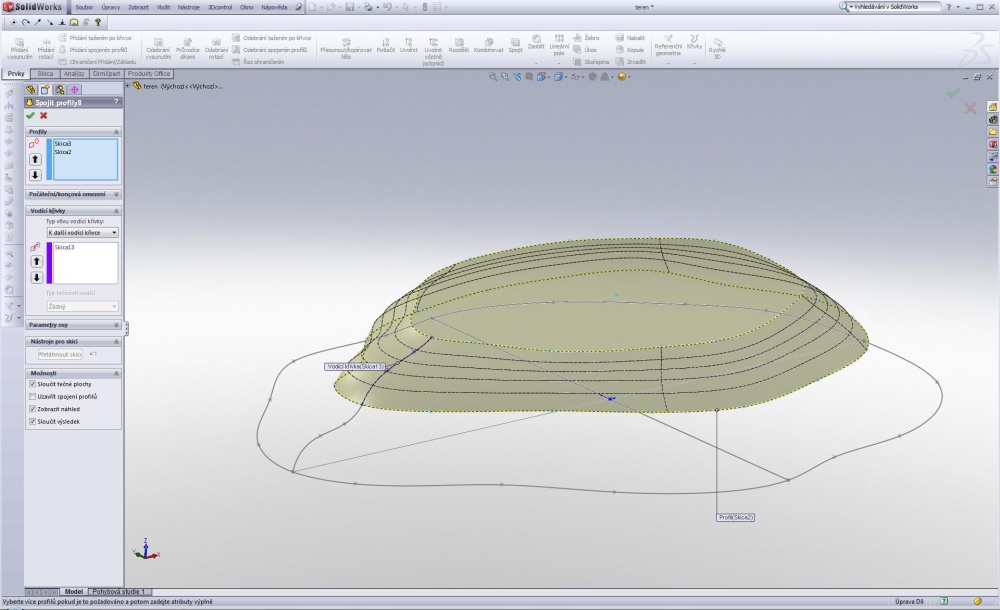The height and width of the screenshot is (610, 1000).
Task: Switch to the Analýzy tab
Action: [x=74, y=73]
